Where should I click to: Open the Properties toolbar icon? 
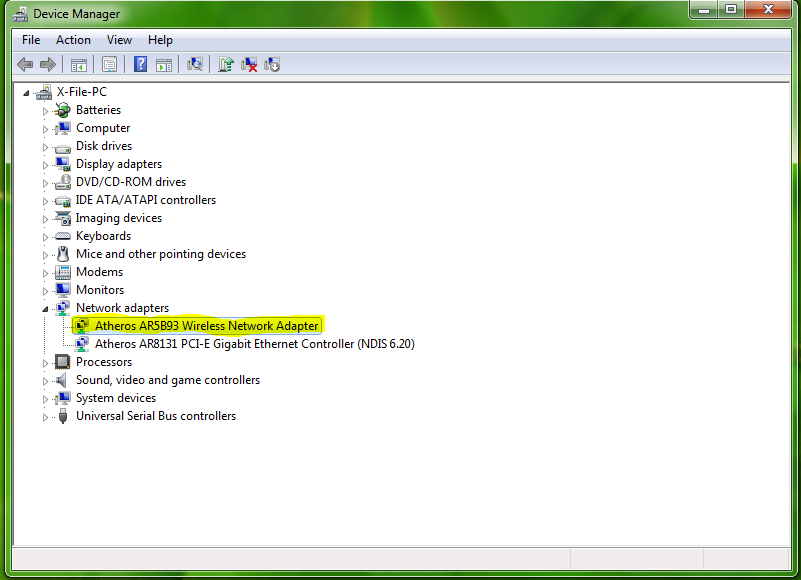pyautogui.click(x=109, y=64)
